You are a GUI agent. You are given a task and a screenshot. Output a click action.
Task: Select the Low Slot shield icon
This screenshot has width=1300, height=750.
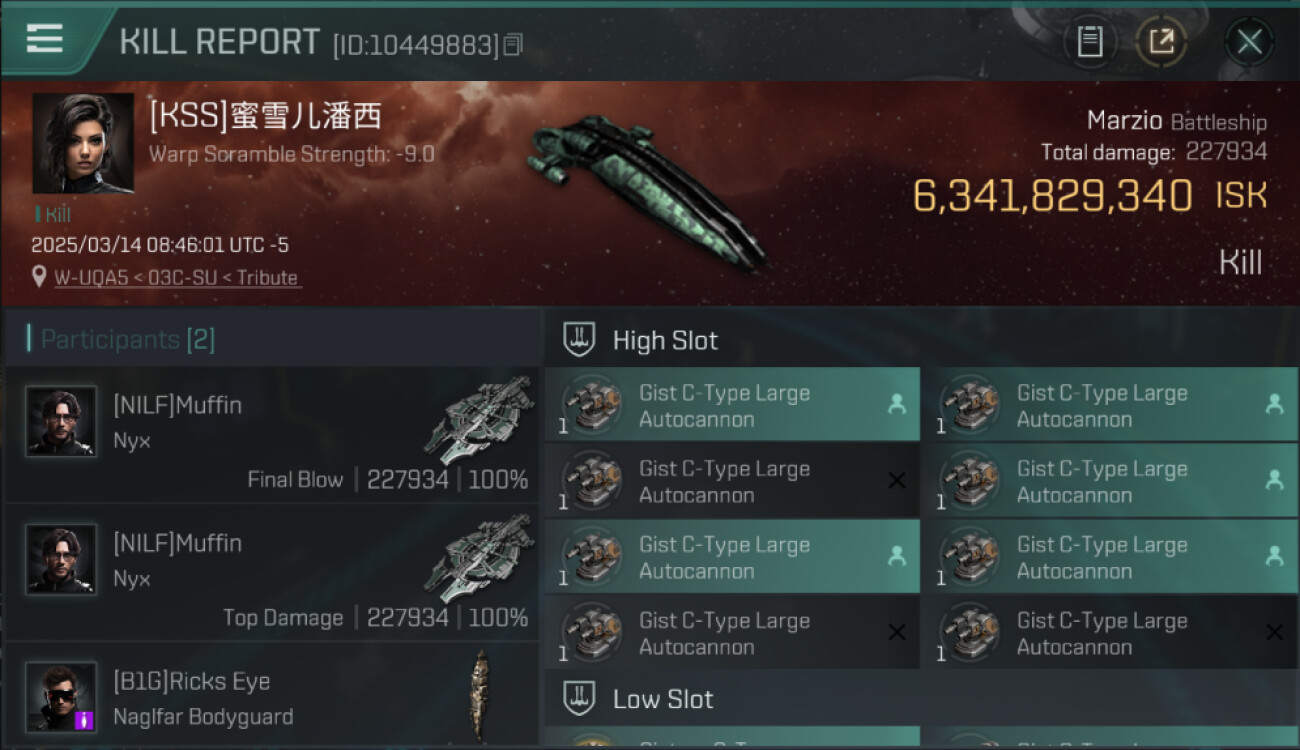(x=579, y=699)
